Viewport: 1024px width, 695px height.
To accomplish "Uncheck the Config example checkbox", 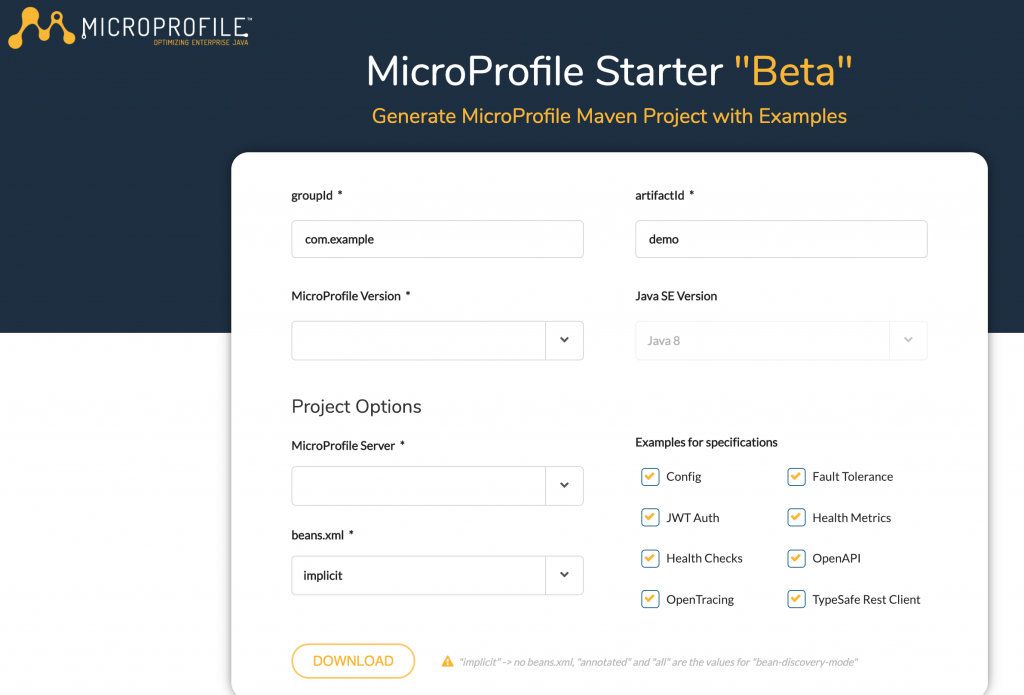I will point(650,477).
